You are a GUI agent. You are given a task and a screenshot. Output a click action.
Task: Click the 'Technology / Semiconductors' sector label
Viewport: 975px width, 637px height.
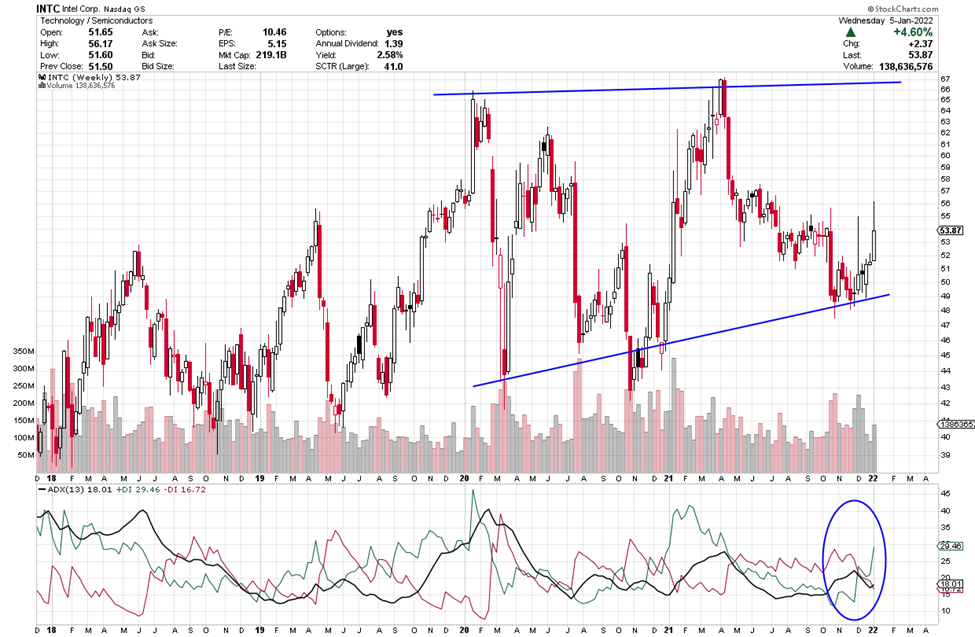click(96, 21)
